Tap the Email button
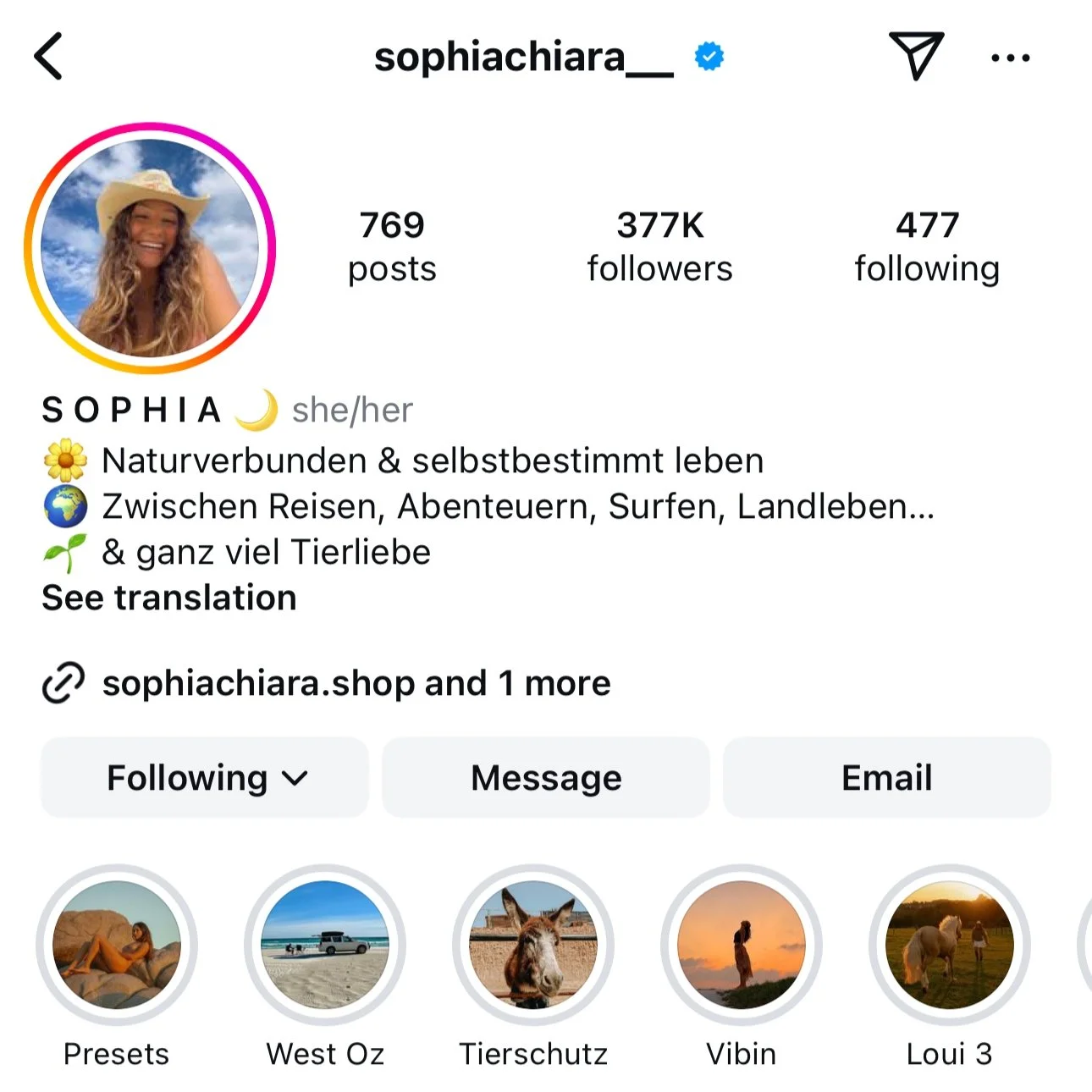The image size is (1092, 1092). point(887,777)
